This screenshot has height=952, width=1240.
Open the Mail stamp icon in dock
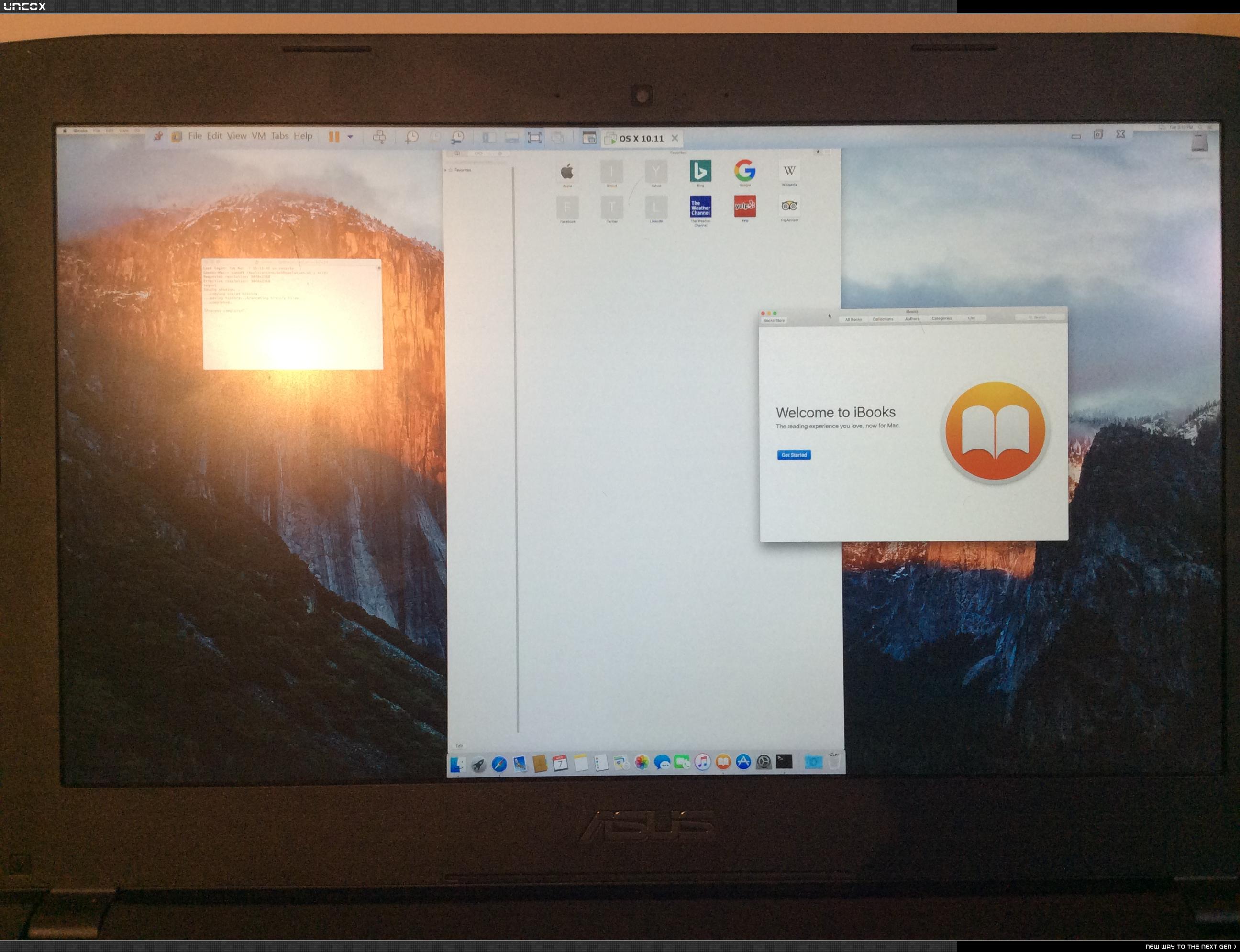pos(520,764)
